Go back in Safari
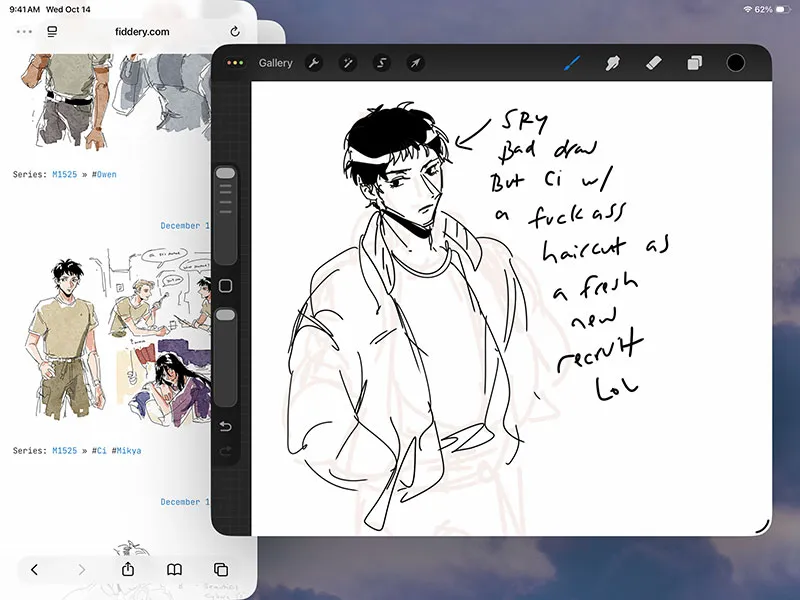 pos(34,569)
